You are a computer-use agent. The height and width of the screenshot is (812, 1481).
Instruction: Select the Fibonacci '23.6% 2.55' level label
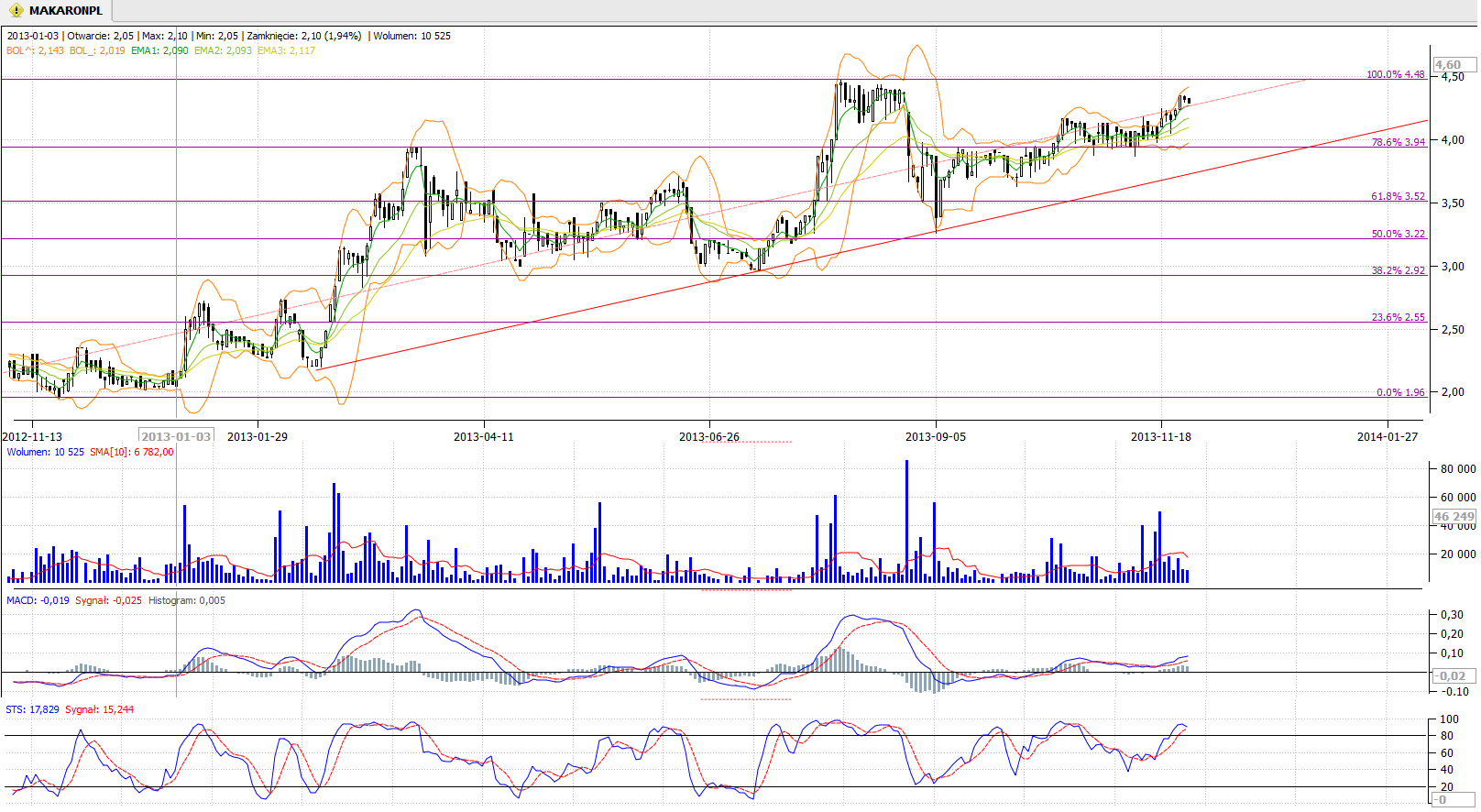(x=1399, y=318)
